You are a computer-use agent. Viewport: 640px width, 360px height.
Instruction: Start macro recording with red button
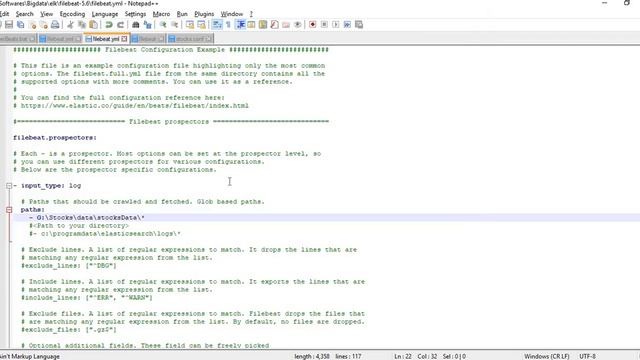313,25
